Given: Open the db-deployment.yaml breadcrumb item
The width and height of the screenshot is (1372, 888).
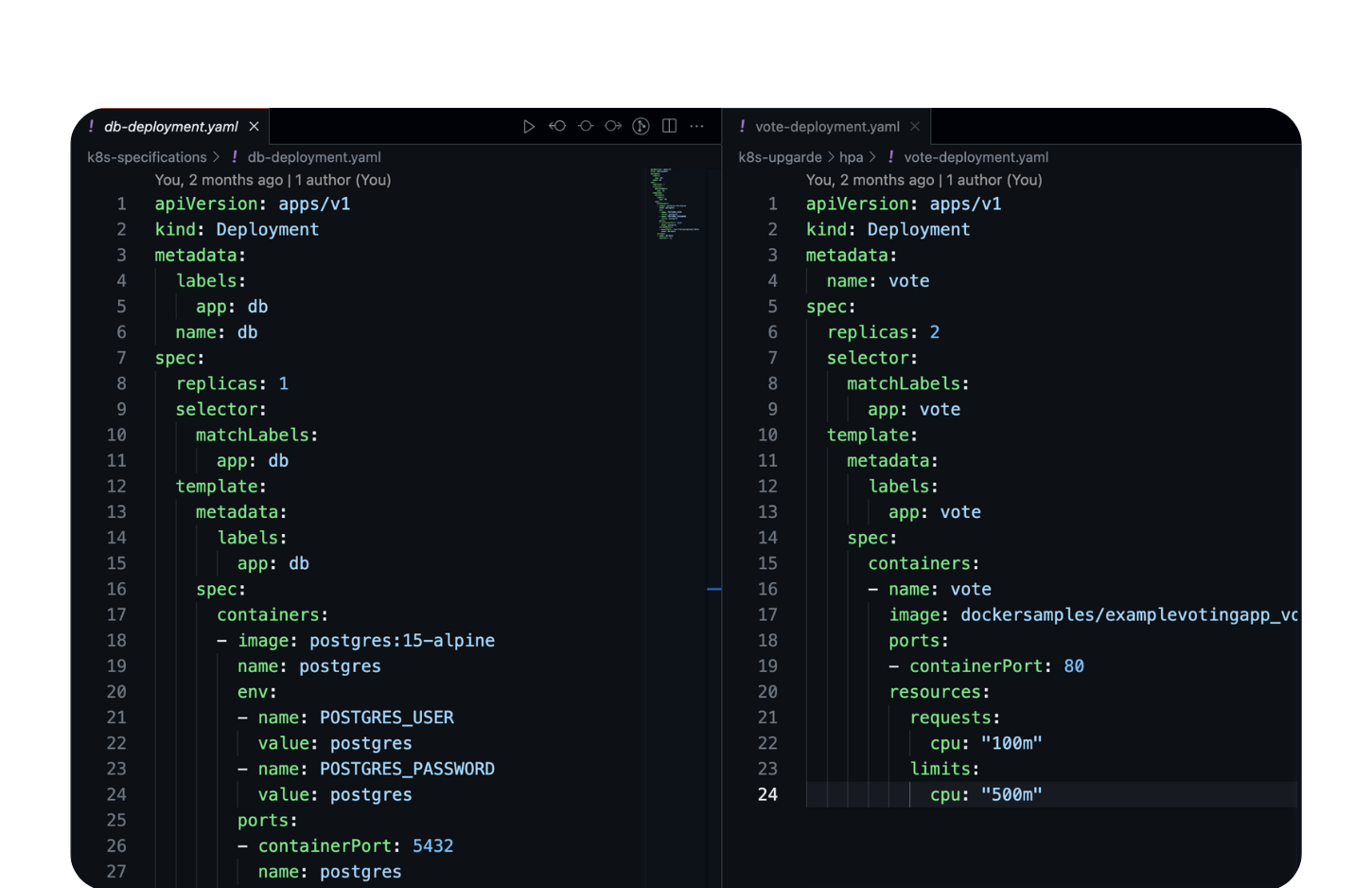Looking at the screenshot, I should [x=314, y=157].
